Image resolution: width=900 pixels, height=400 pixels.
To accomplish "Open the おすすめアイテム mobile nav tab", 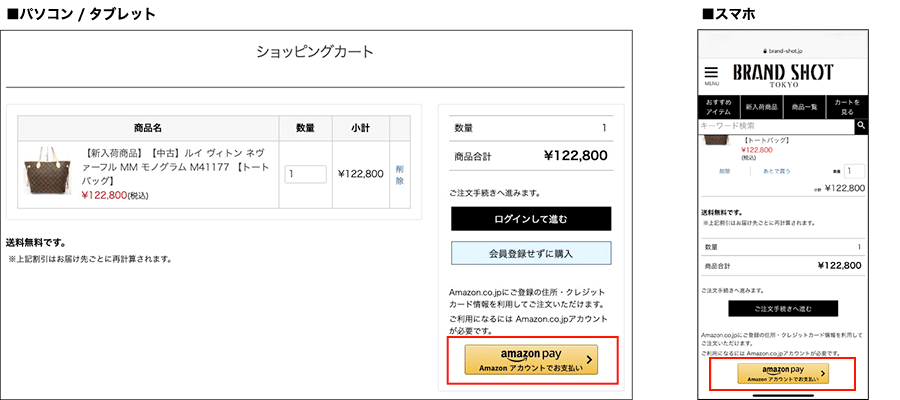I will click(718, 107).
